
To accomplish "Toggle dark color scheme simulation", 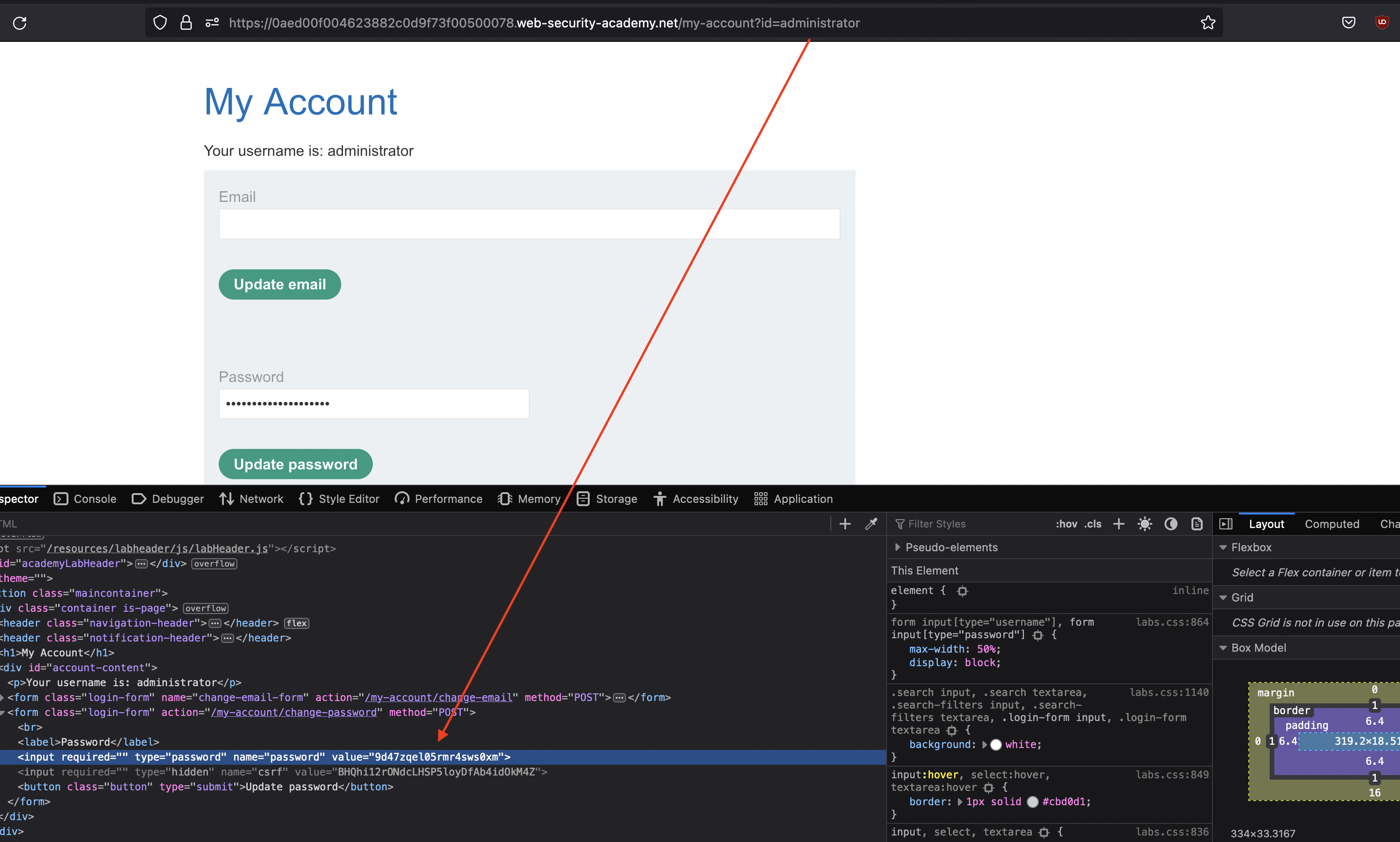I will [1171, 524].
